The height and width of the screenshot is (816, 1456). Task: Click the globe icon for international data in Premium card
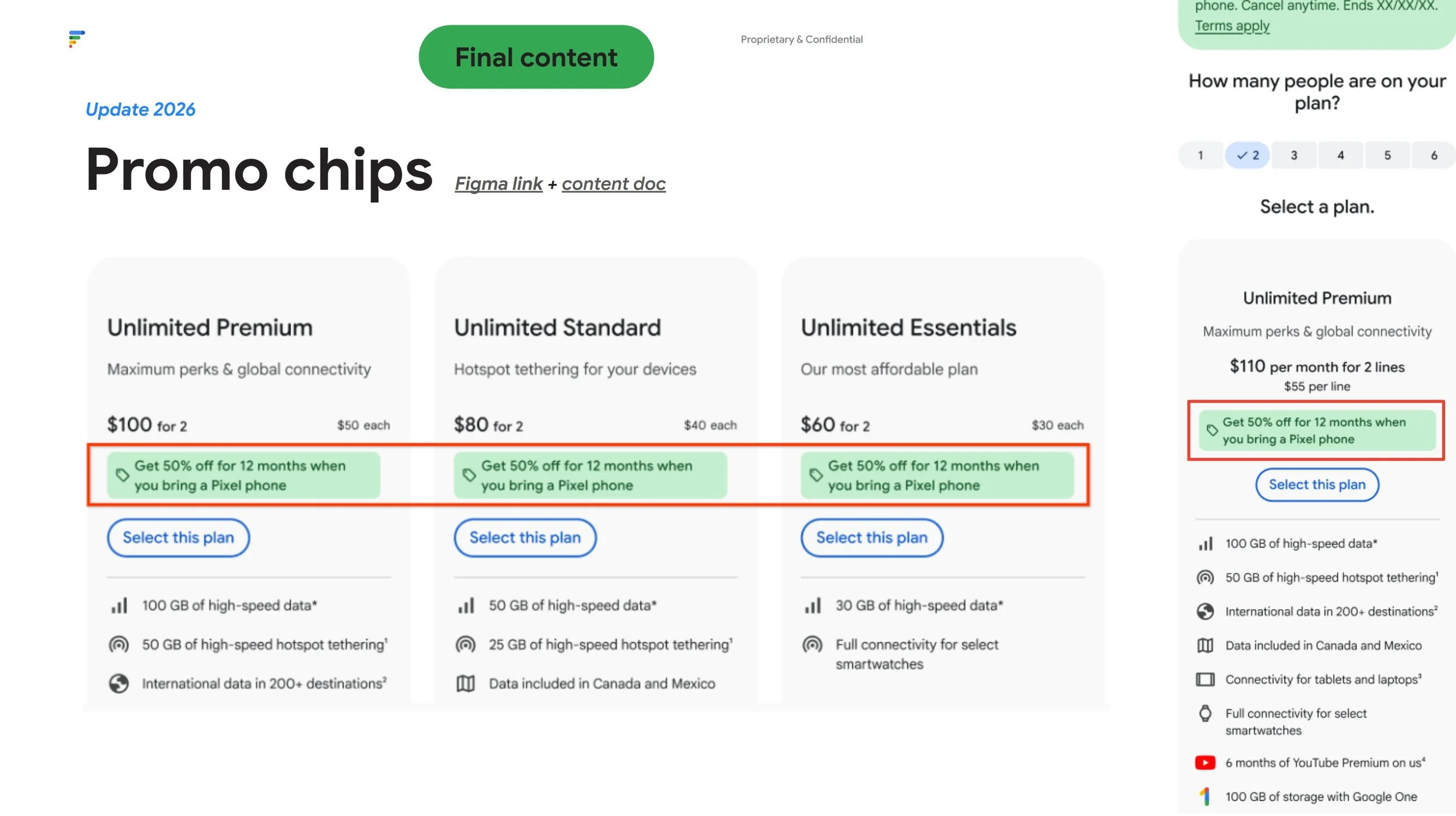pyautogui.click(x=119, y=683)
